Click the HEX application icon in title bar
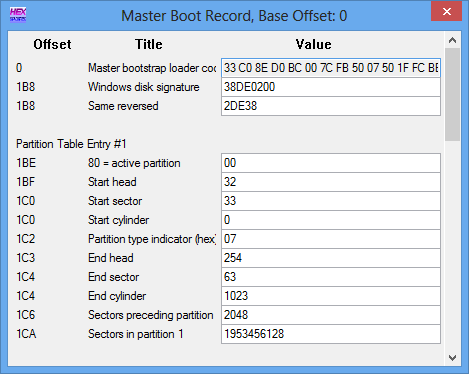The width and height of the screenshot is (469, 374). click(x=18, y=15)
